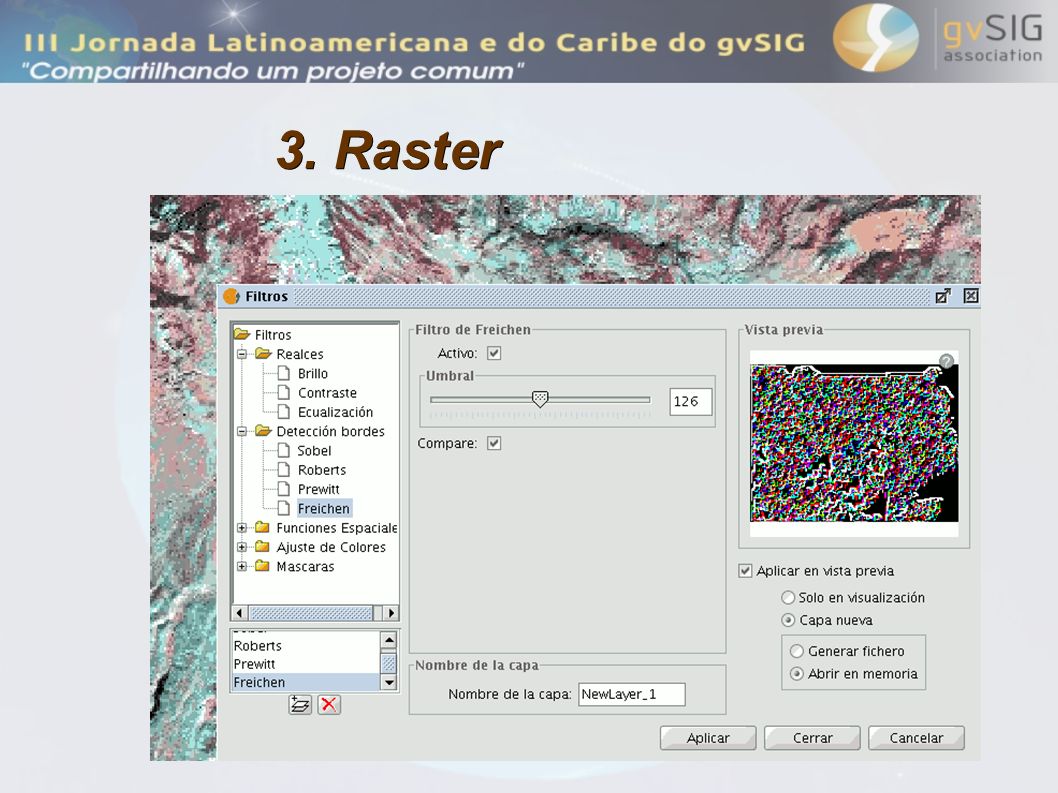Click the Ajuste de Colores folder icon
This screenshot has height=793, width=1058.
click(263, 547)
